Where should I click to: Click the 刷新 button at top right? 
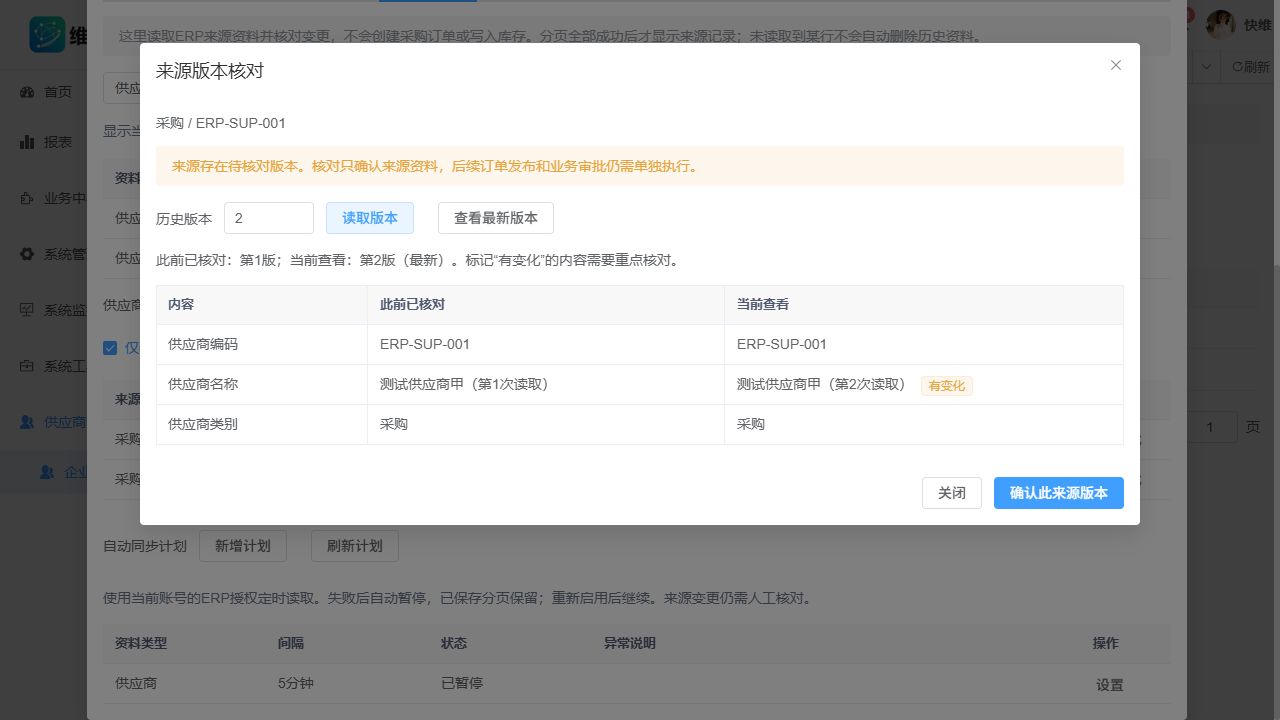[1250, 67]
